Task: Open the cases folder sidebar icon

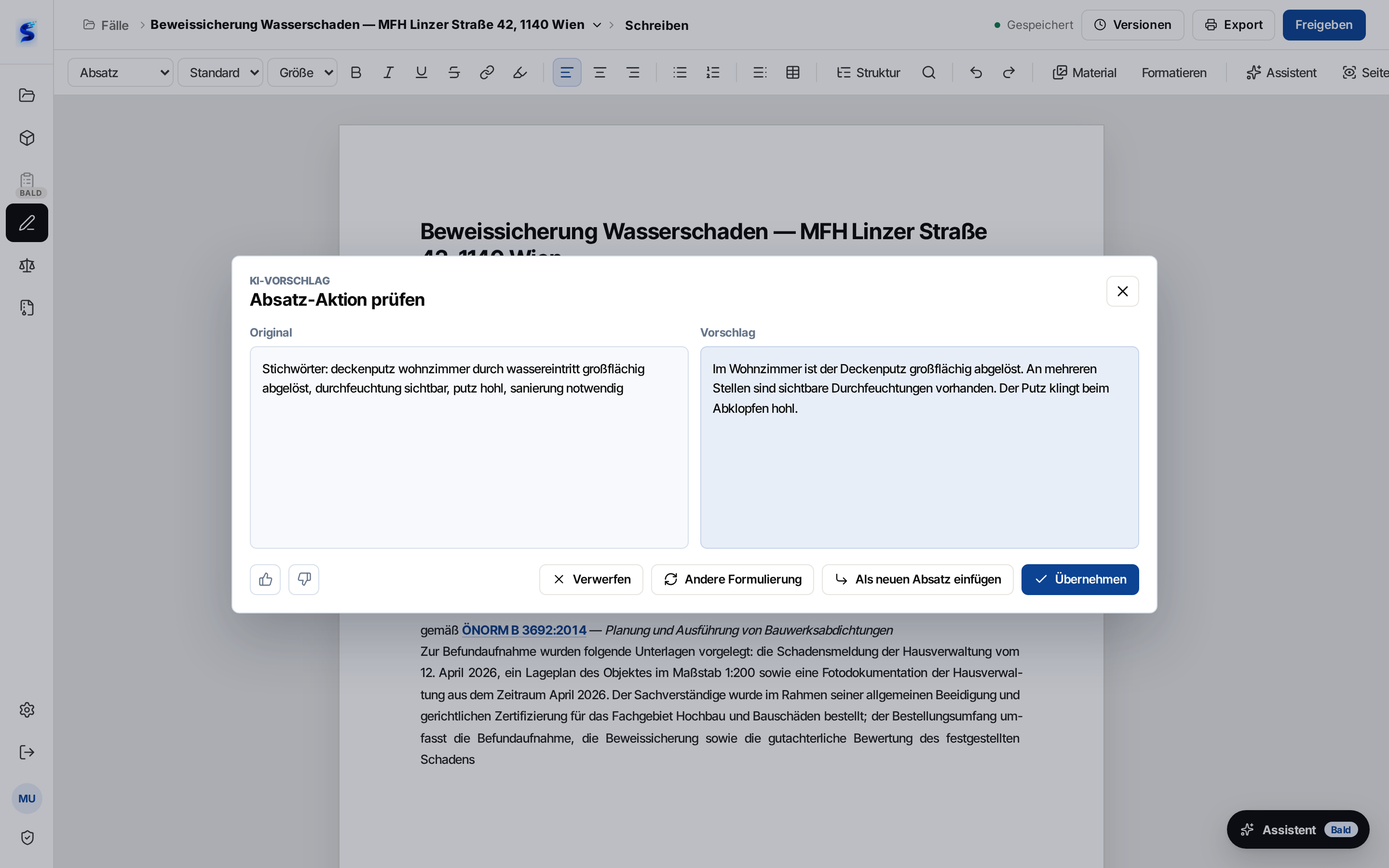Action: click(27, 95)
